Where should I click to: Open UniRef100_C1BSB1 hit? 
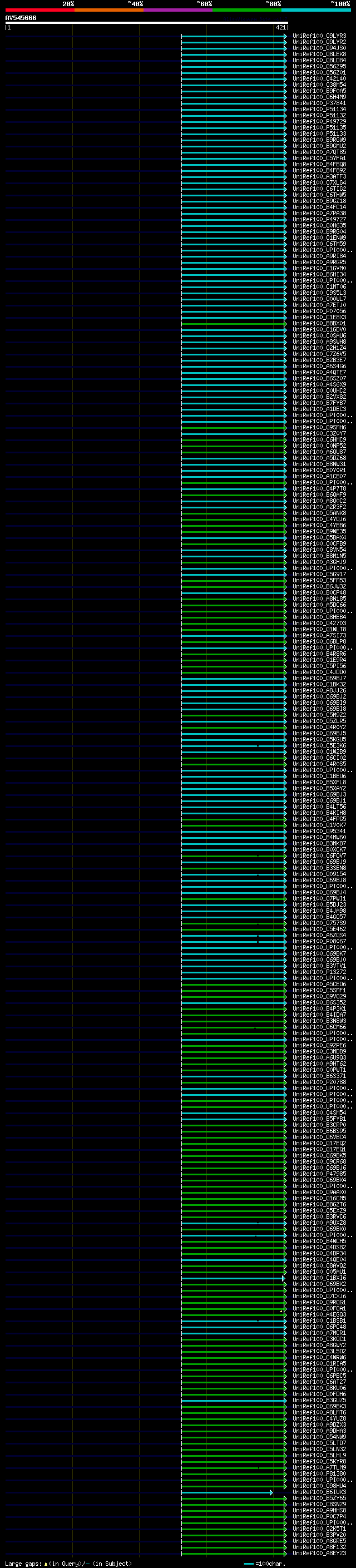pyautogui.click(x=319, y=1320)
